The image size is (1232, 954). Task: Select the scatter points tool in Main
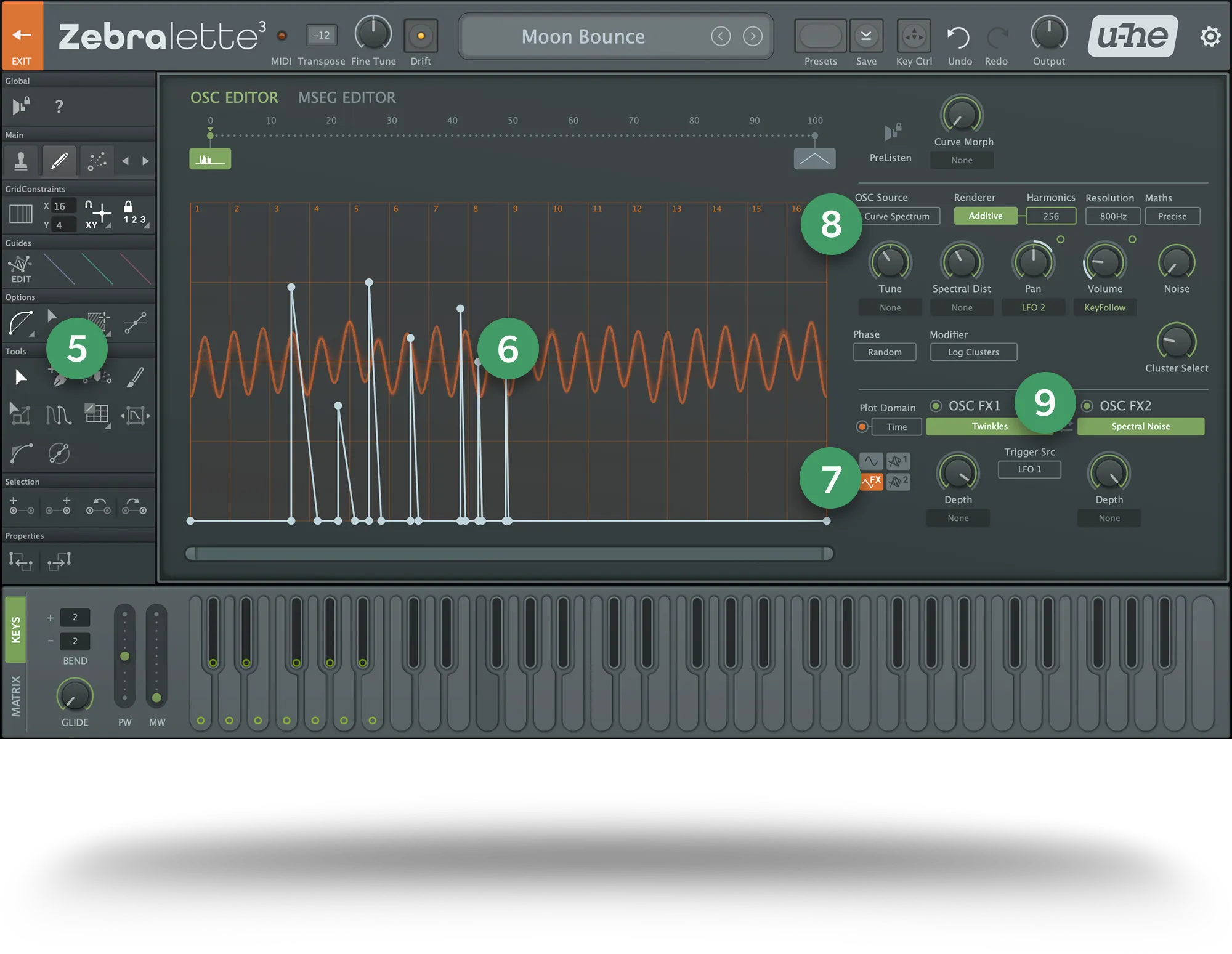96,160
